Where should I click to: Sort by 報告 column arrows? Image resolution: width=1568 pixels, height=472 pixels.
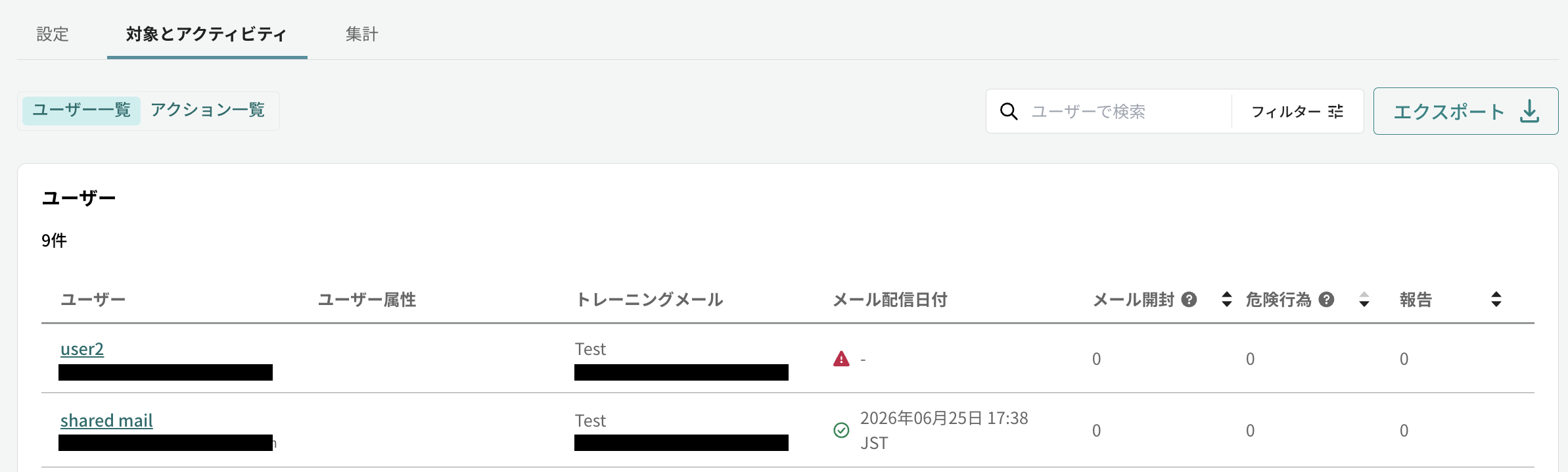tap(1496, 300)
